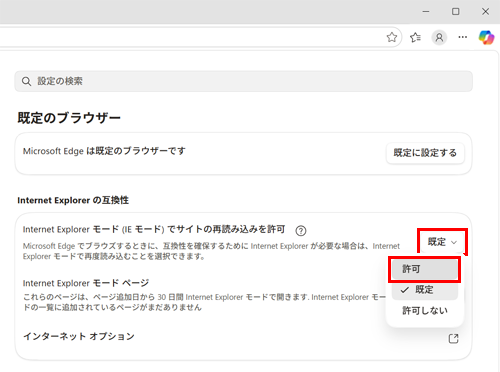Select checked 既定 option in dropdown
Screen dimensions: 500x372
pyautogui.click(x=425, y=289)
